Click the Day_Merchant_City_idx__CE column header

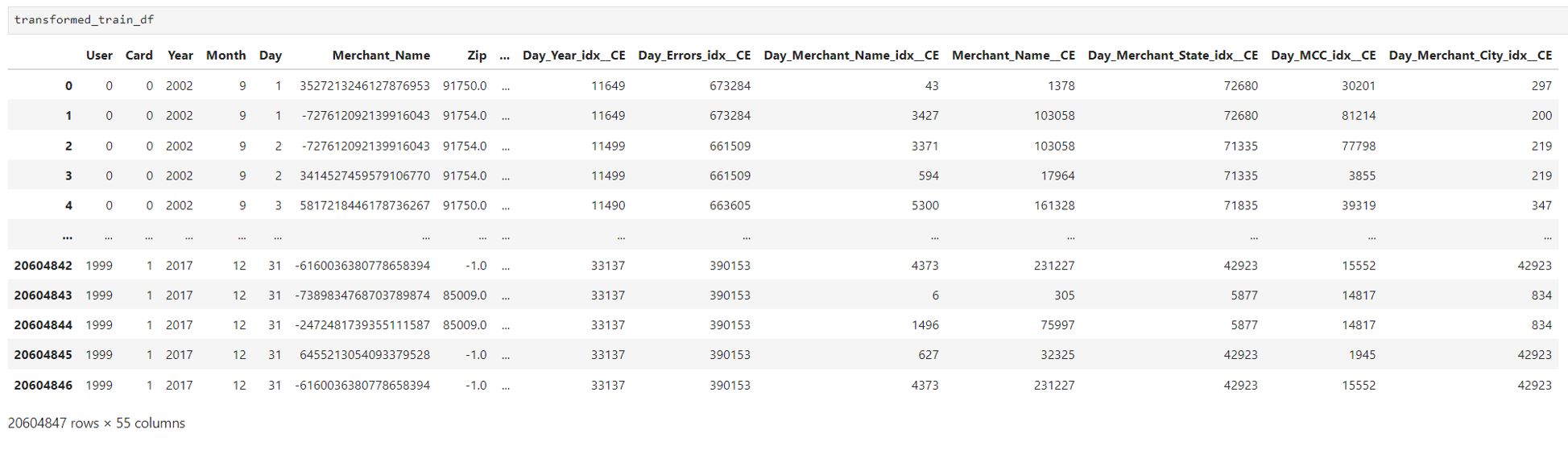click(1470, 56)
